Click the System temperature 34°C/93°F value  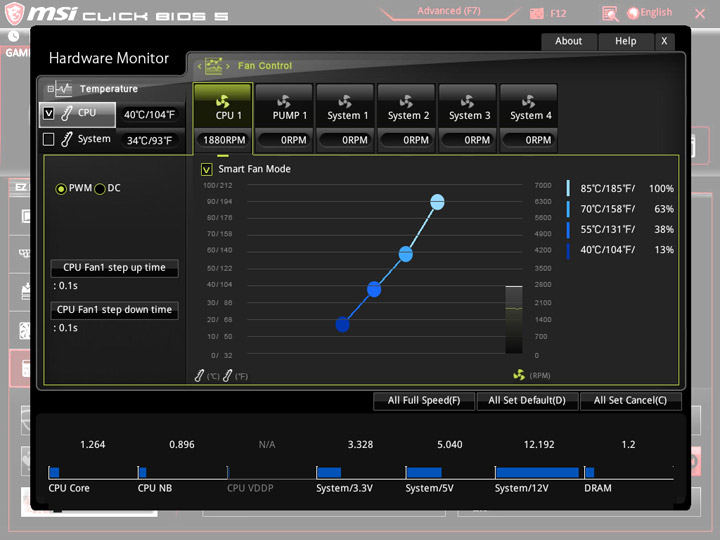click(149, 141)
